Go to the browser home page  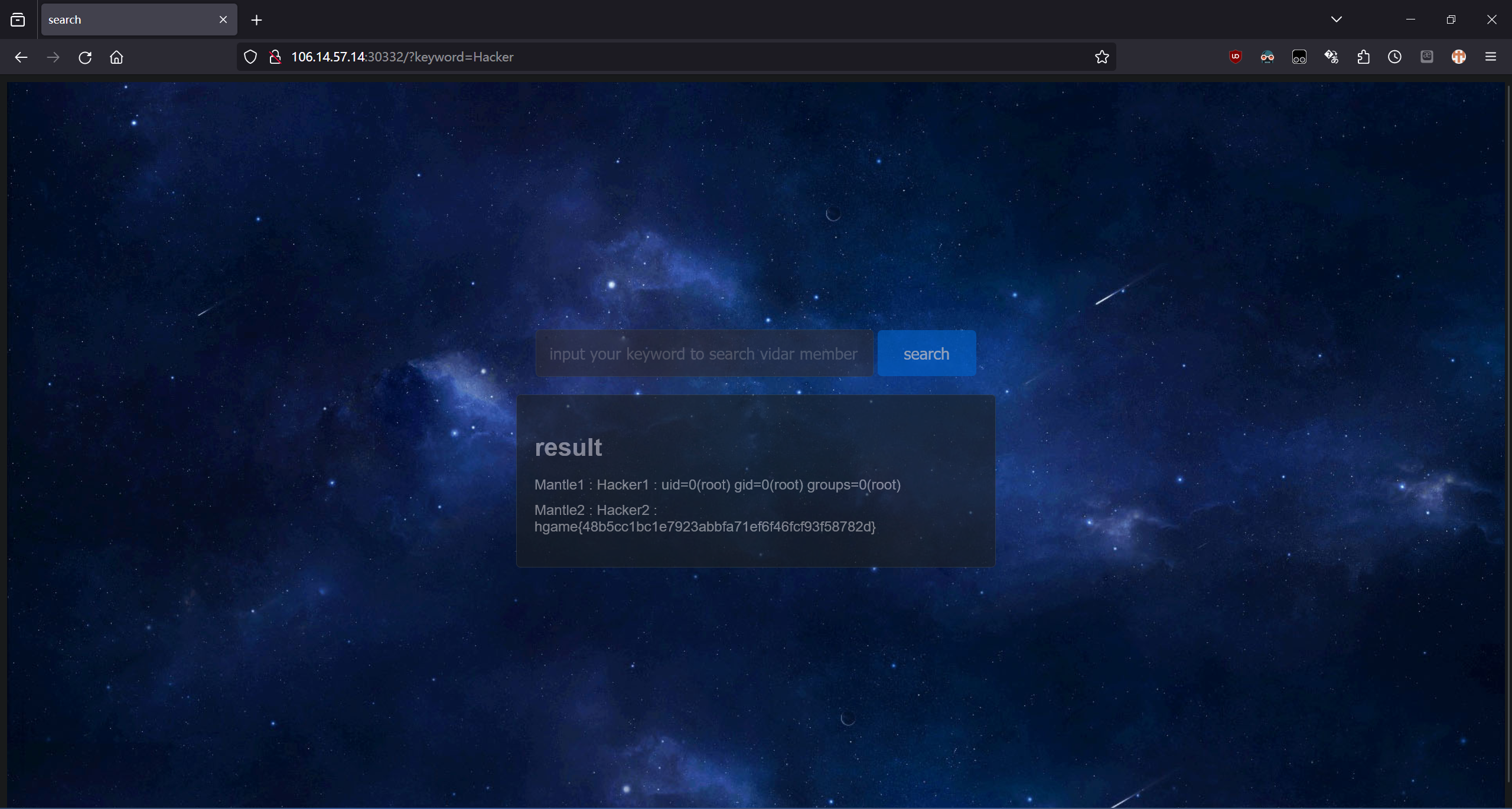click(x=116, y=57)
